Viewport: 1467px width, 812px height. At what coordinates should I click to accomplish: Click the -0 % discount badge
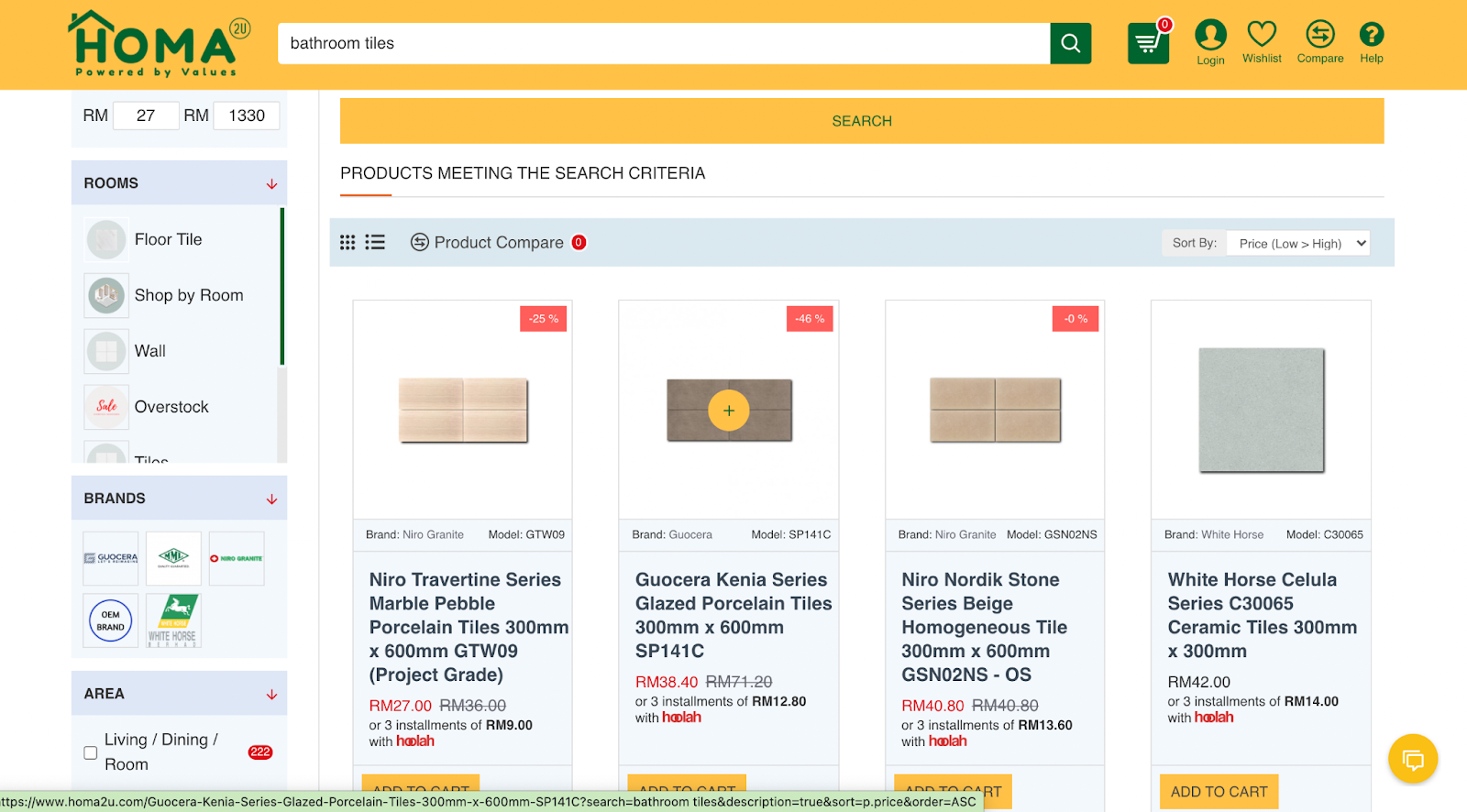pos(1075,319)
